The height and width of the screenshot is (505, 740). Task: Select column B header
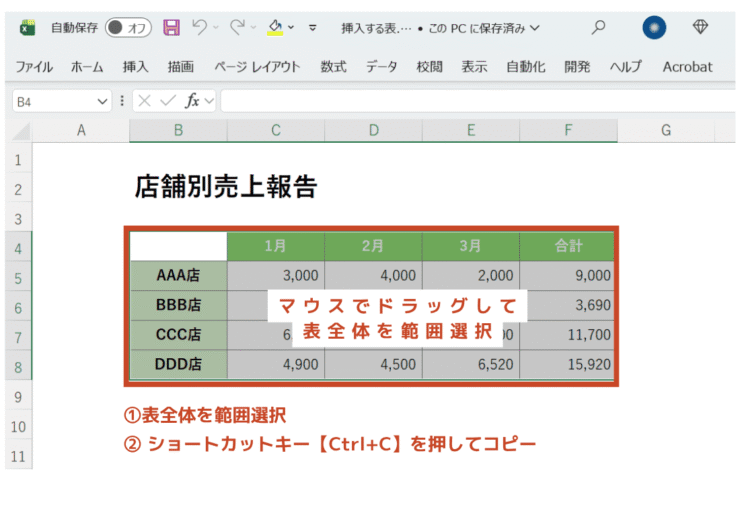(178, 130)
